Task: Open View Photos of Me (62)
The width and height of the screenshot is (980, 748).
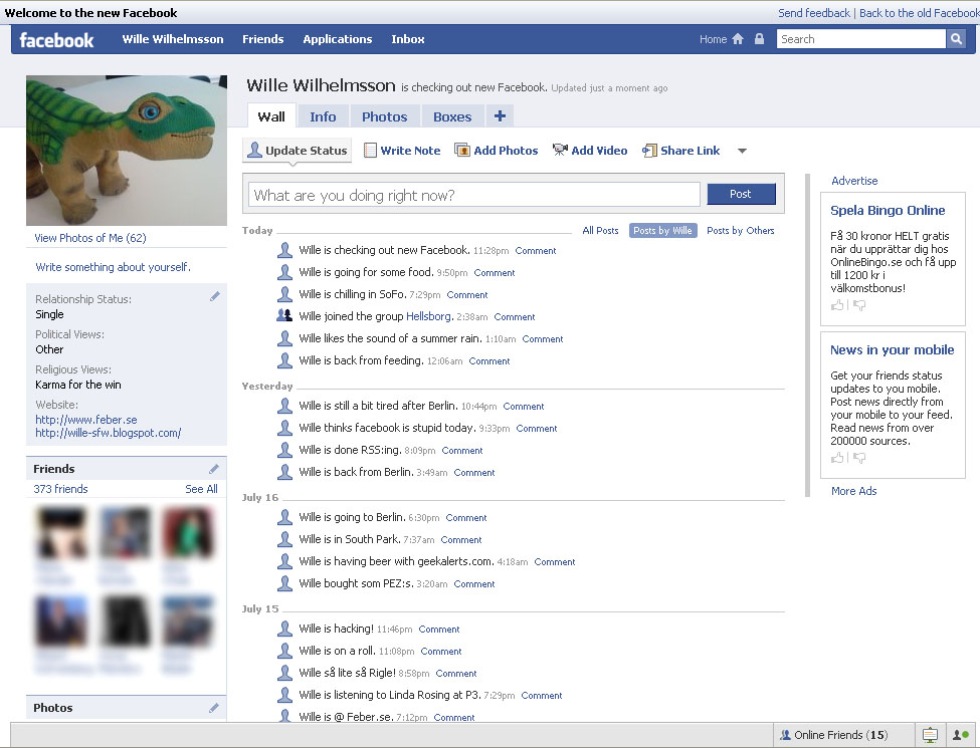Action: 90,237
